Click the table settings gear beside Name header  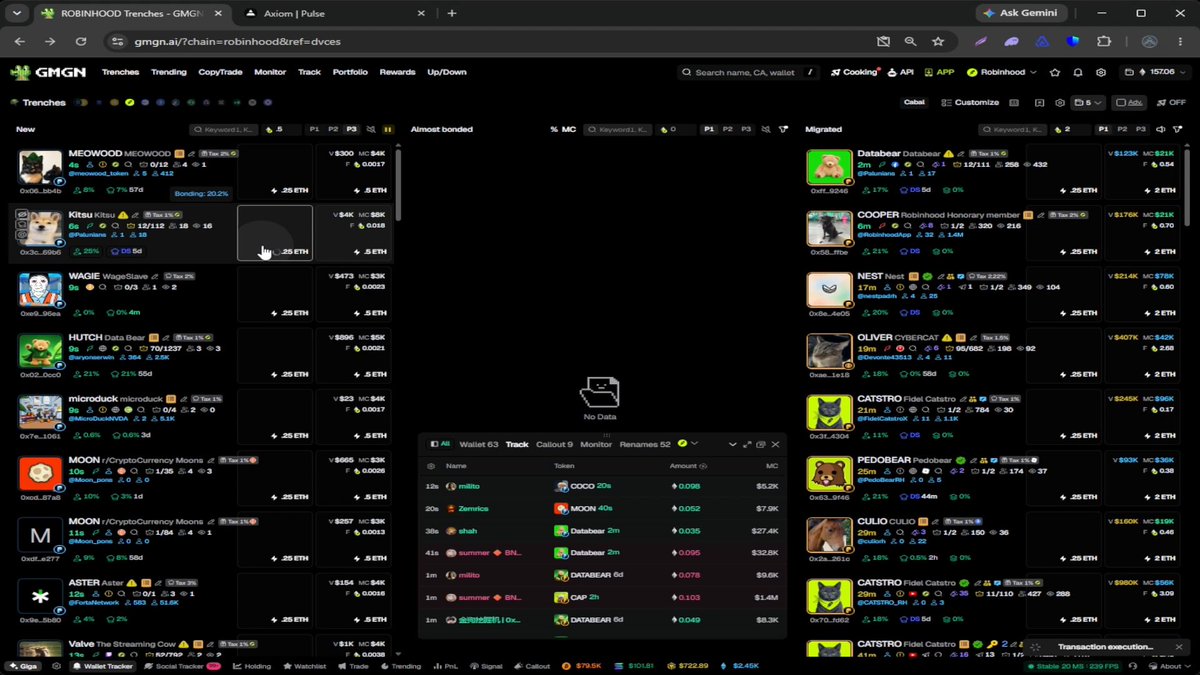click(x=431, y=466)
